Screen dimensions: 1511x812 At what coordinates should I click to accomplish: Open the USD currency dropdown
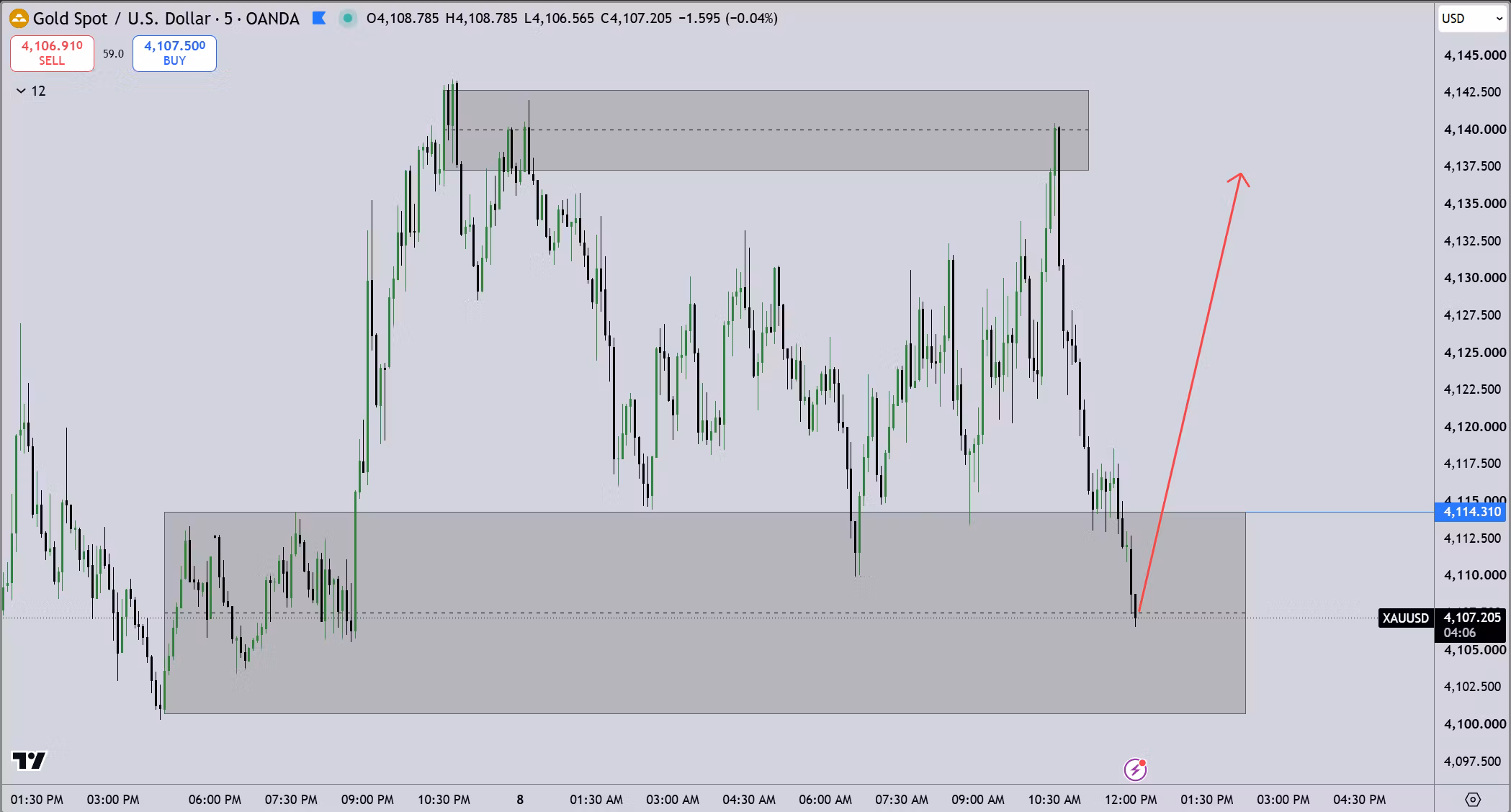(1471, 19)
